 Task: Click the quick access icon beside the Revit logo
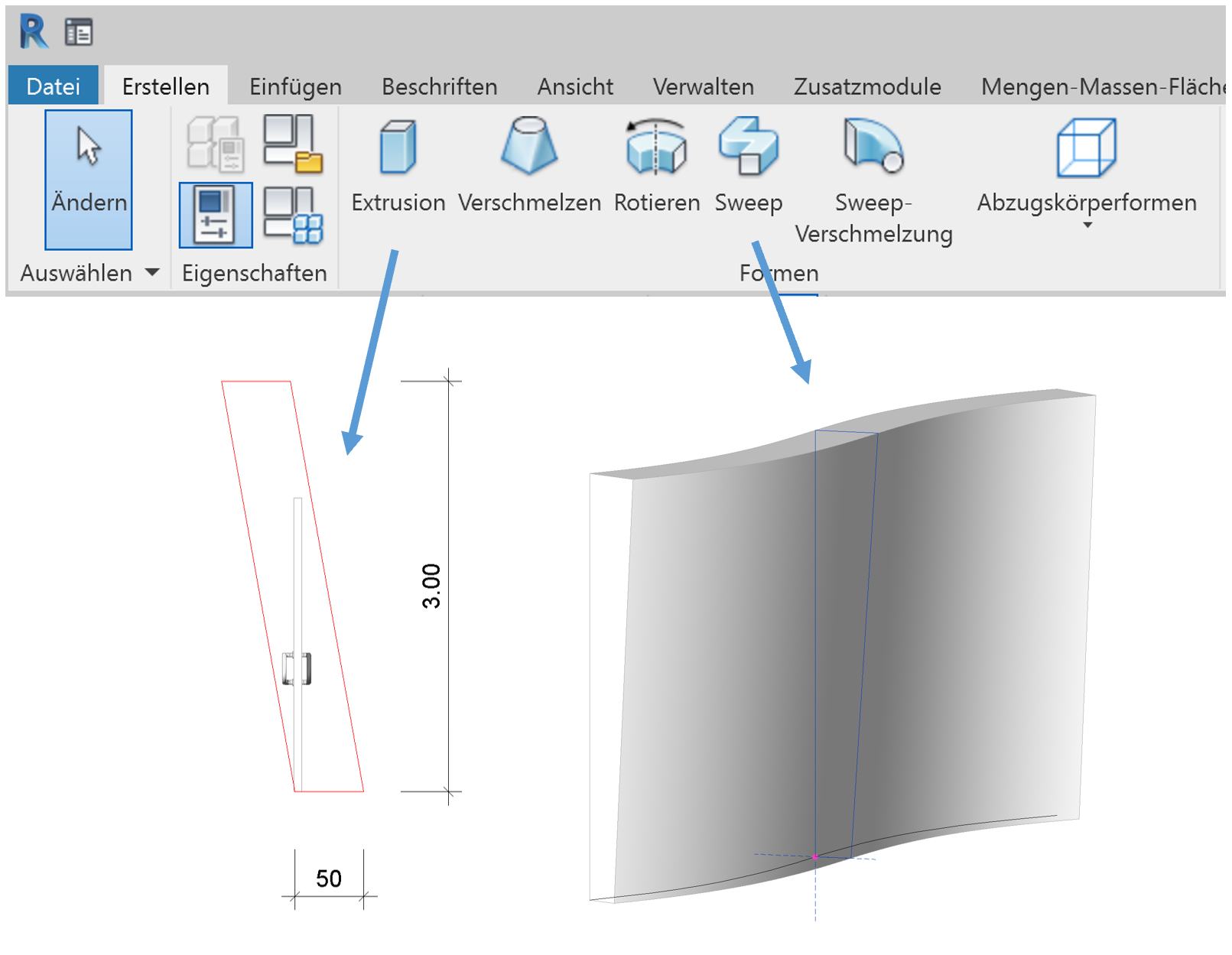point(79,32)
